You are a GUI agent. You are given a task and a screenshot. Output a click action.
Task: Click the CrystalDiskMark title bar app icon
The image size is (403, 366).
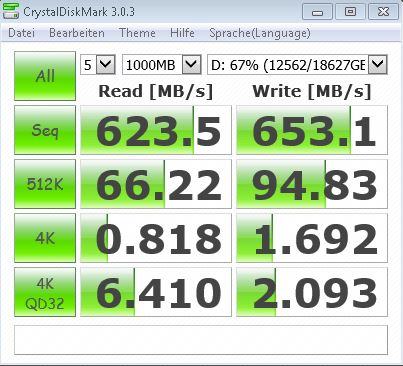click(x=10, y=11)
